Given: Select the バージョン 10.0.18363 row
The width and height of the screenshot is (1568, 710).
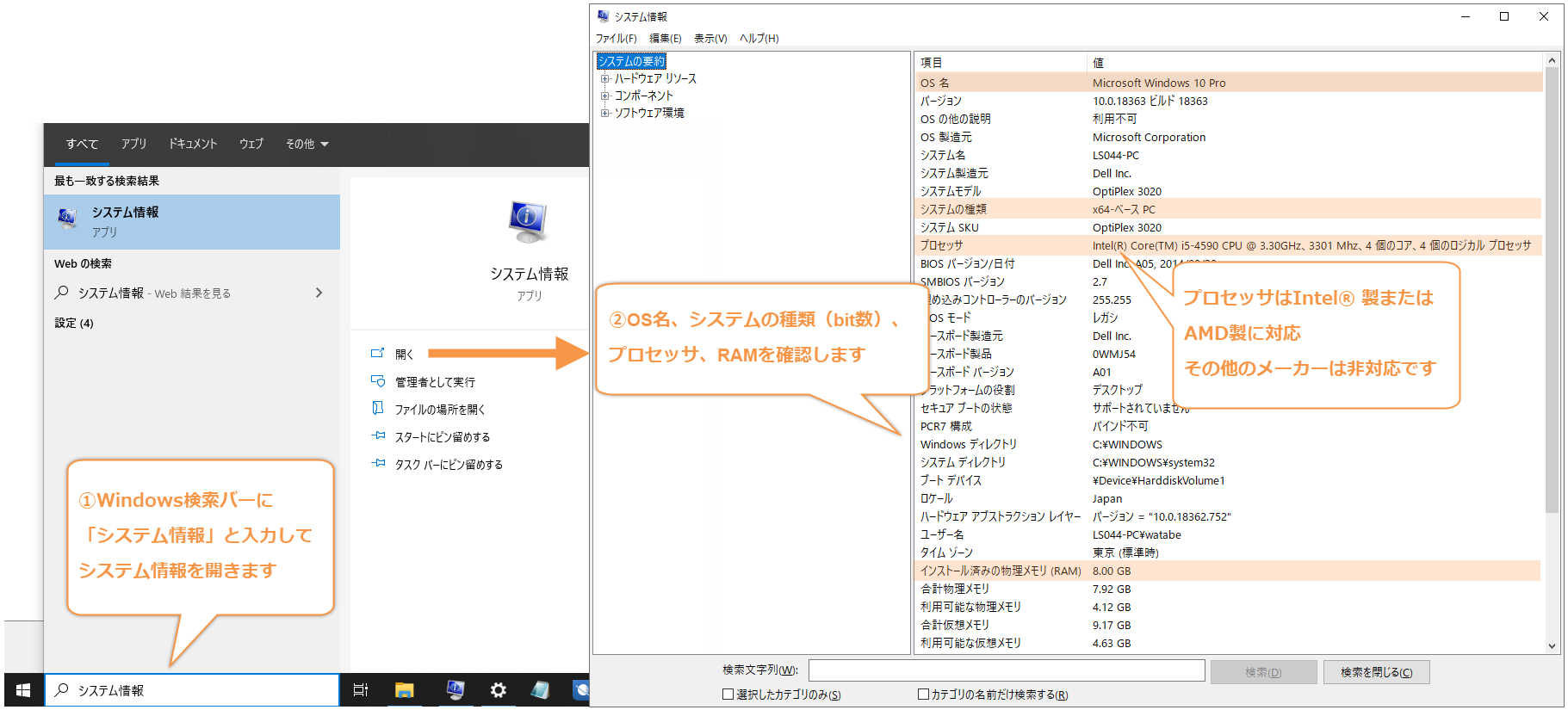Looking at the screenshot, I should (1229, 102).
